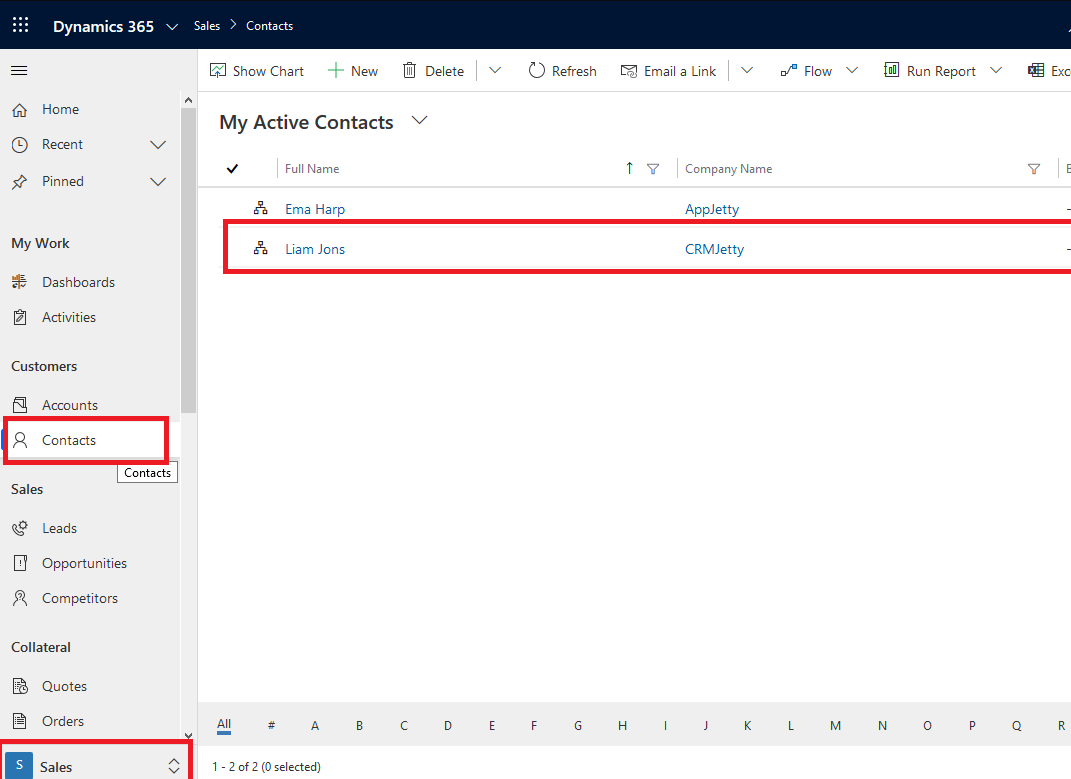Open Competitors in the sidebar
The image size is (1071, 779).
pos(80,599)
